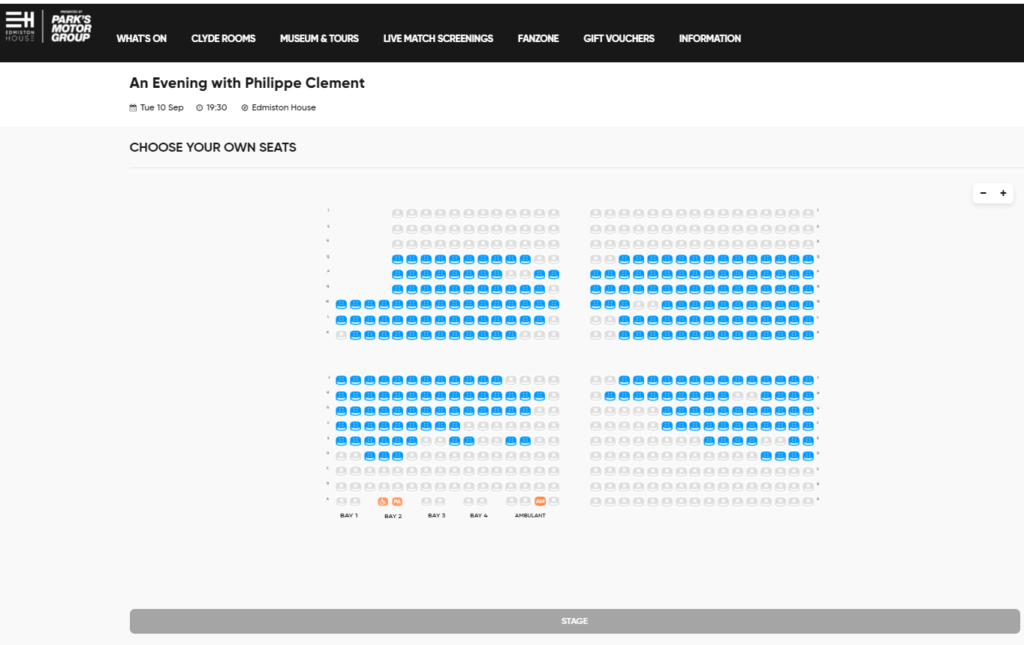Go to Museum & Tours page
Image resolution: width=1024 pixels, height=645 pixels.
(x=319, y=39)
